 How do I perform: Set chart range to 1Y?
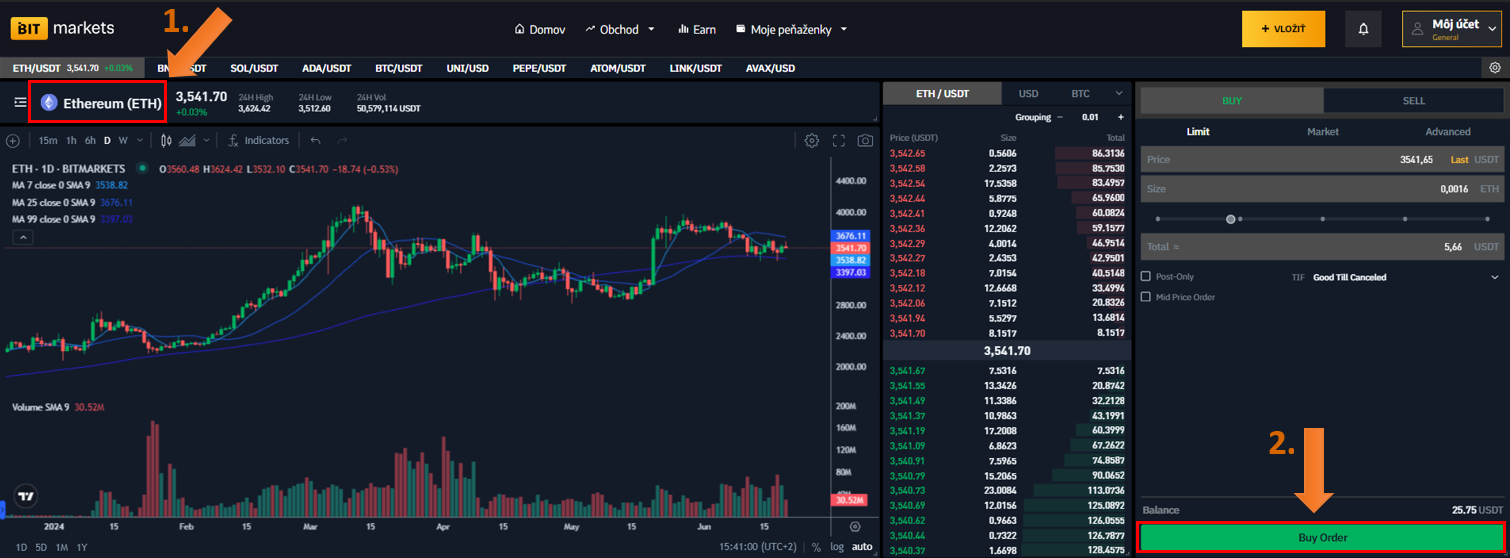(81, 547)
